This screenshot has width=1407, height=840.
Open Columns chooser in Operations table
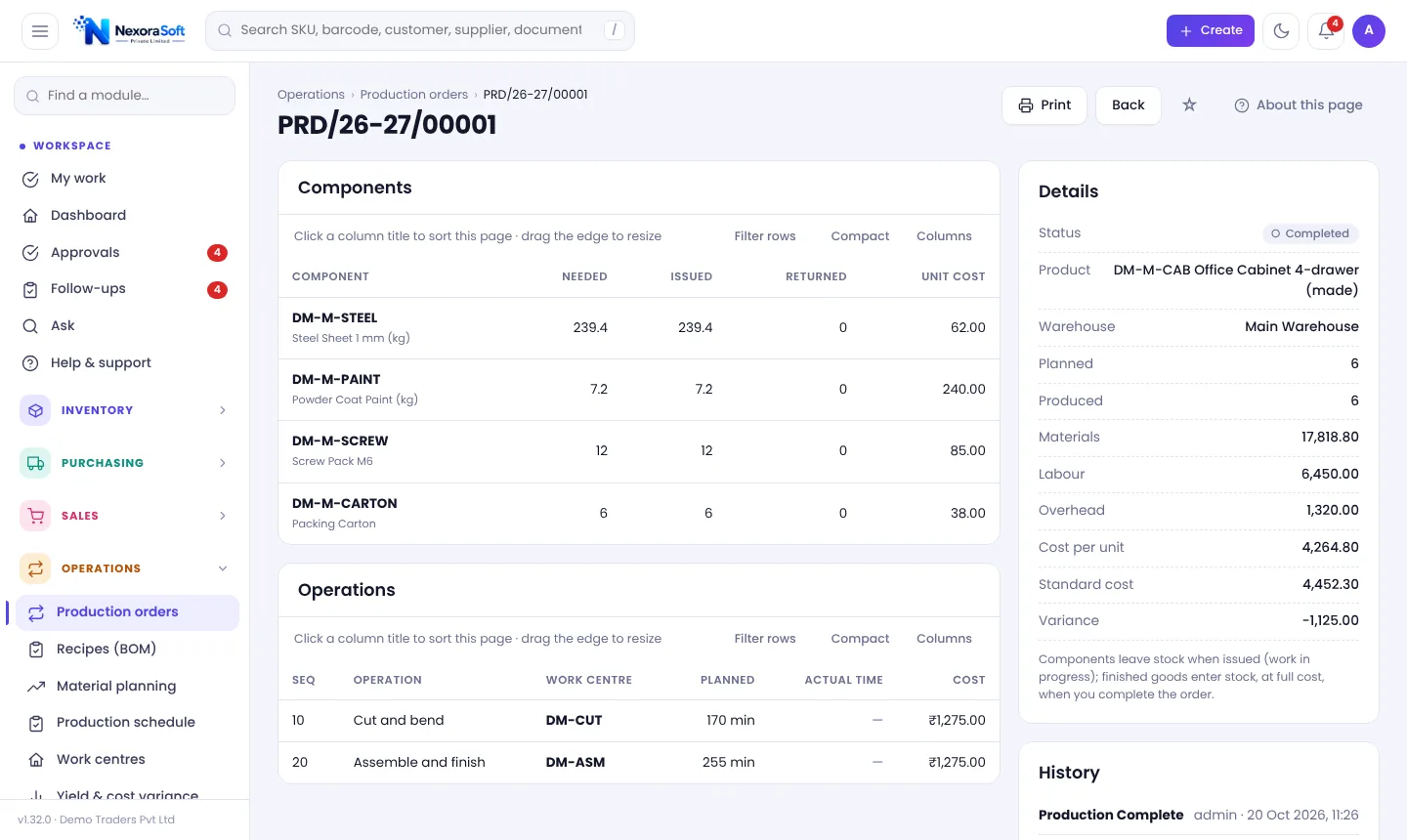[944, 639]
